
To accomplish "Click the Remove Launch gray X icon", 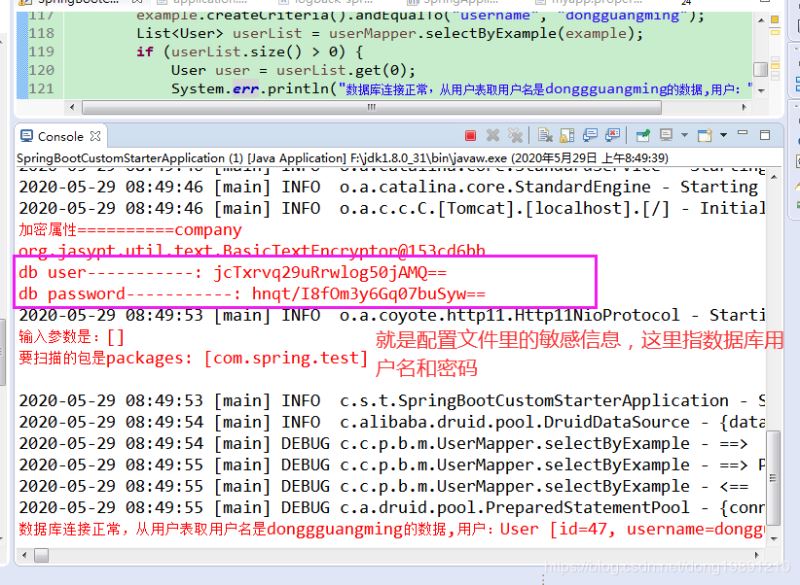I will pos(493,136).
